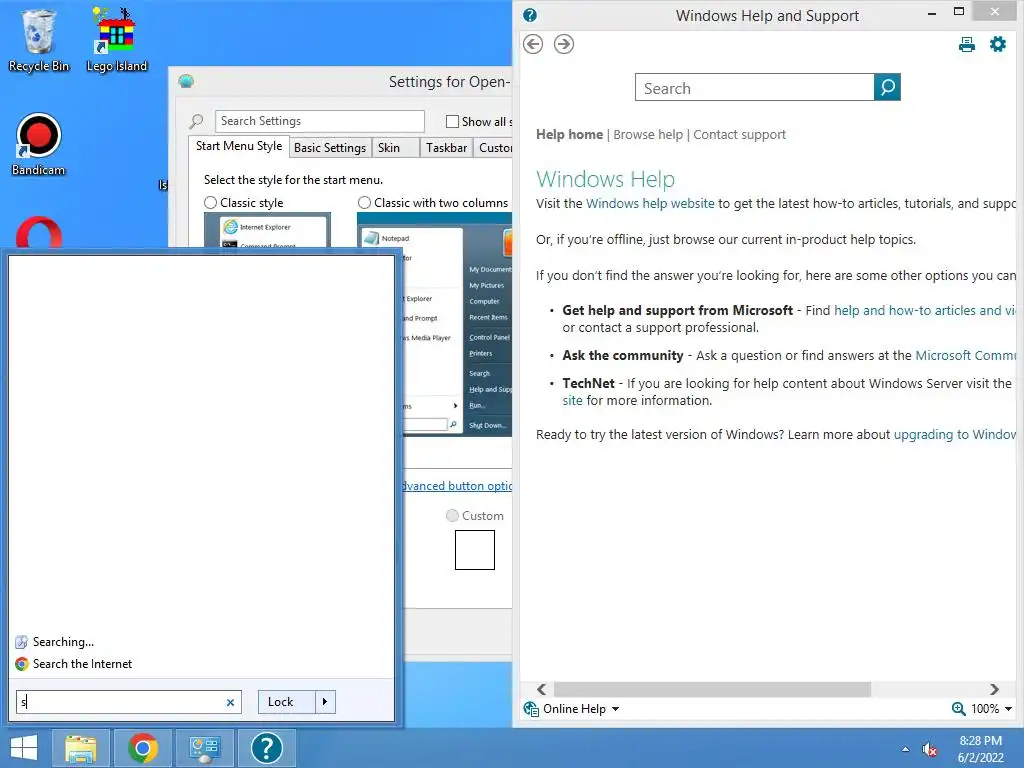This screenshot has width=1024, height=768.
Task: Follow the Windows help website link
Action: click(650, 204)
